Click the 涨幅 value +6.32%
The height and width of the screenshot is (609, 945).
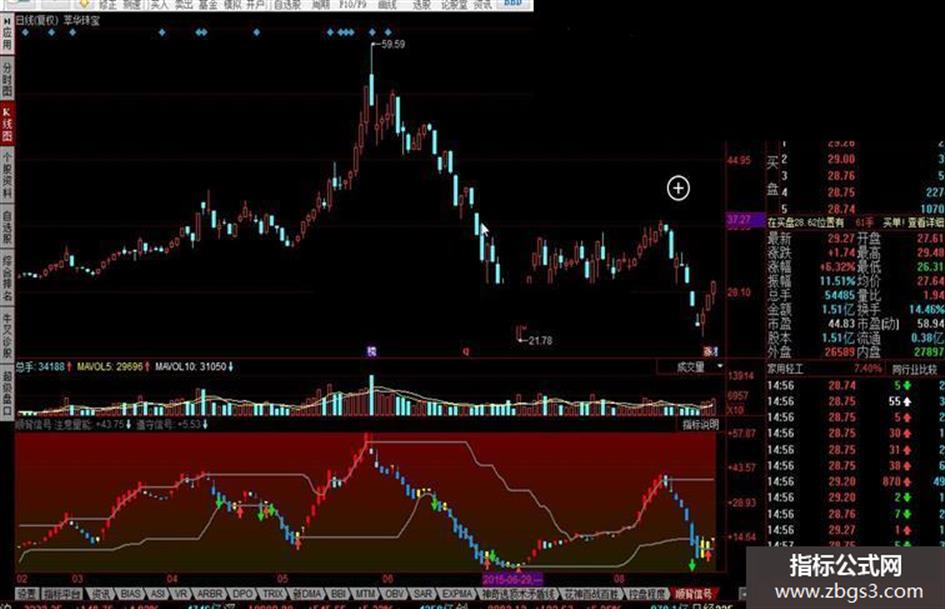point(838,267)
